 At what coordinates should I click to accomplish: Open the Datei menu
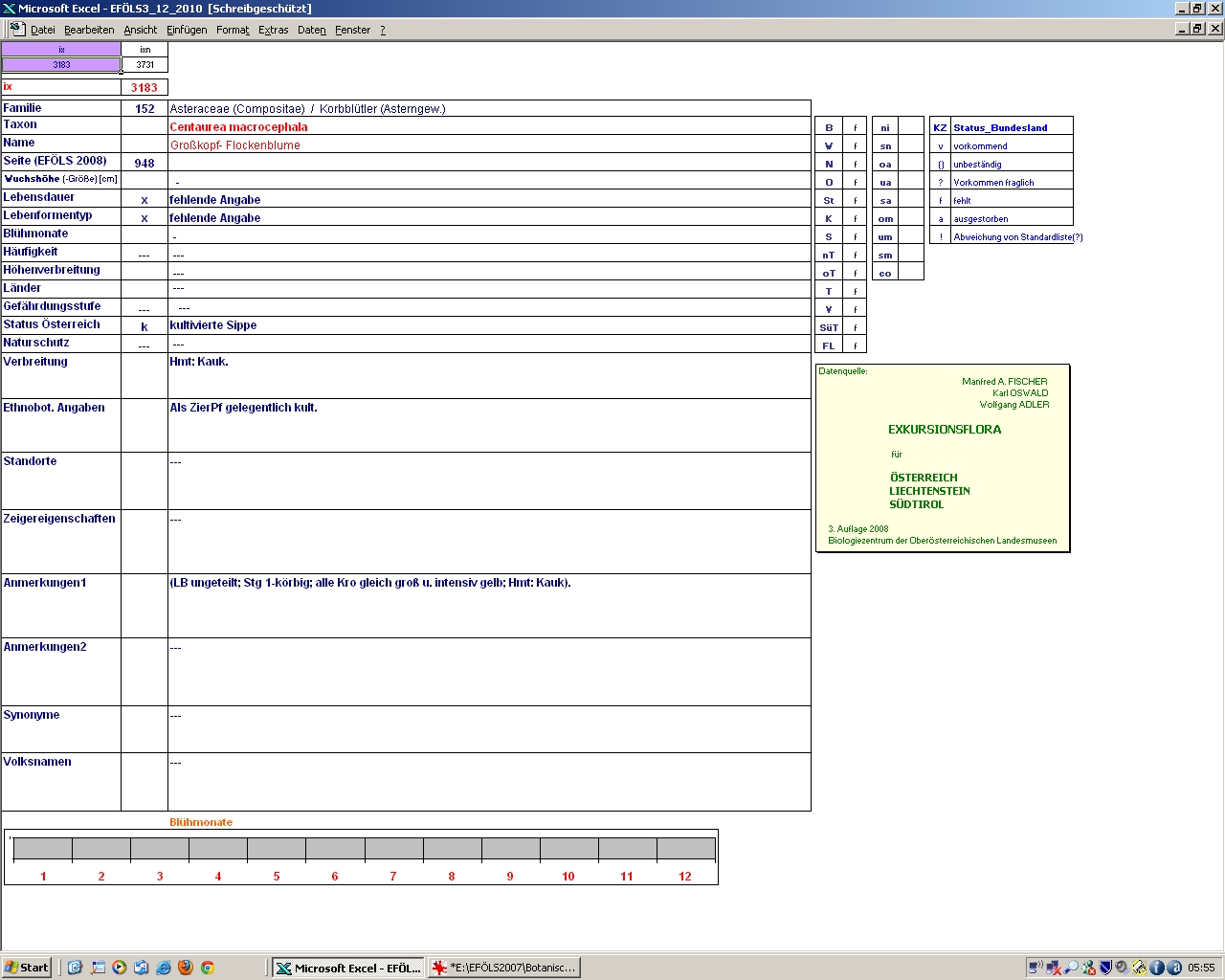point(43,30)
